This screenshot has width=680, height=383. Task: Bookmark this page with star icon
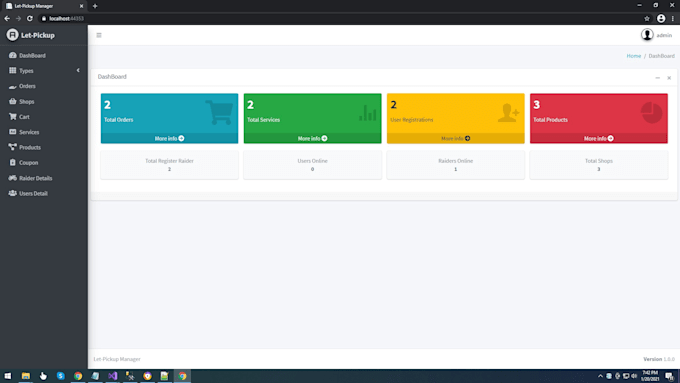pyautogui.click(x=647, y=19)
